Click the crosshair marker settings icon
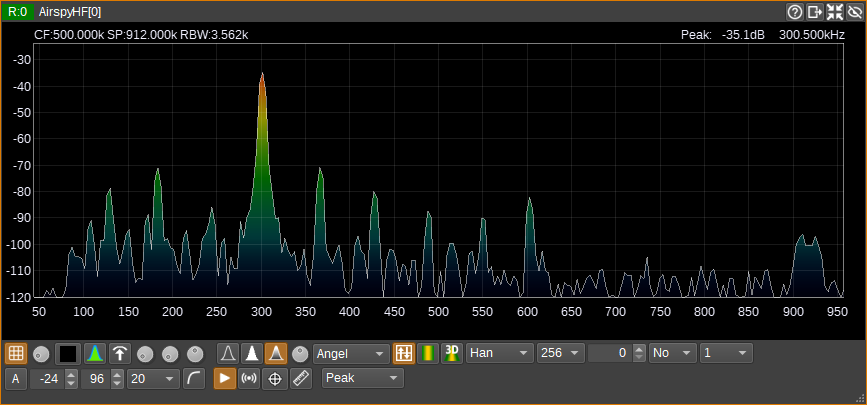The height and width of the screenshot is (405, 867). [275, 379]
